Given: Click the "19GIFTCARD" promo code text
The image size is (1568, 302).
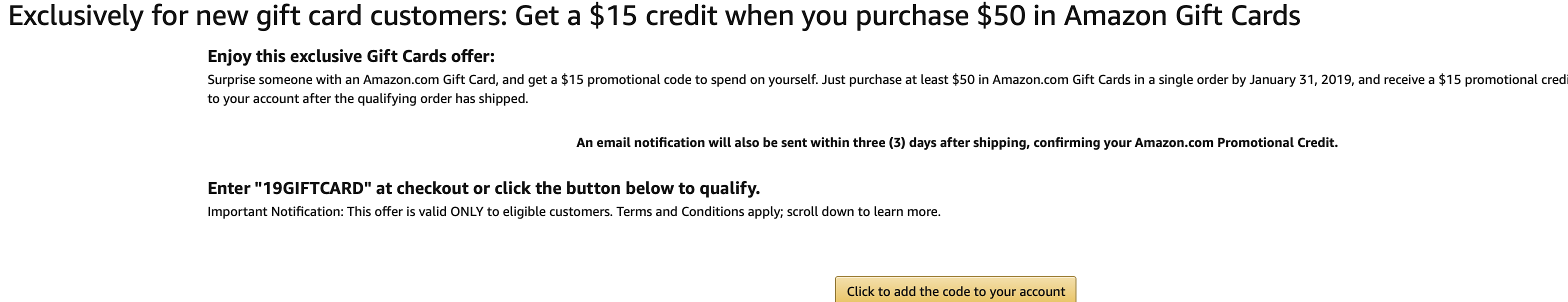Looking at the screenshot, I should [x=313, y=188].
